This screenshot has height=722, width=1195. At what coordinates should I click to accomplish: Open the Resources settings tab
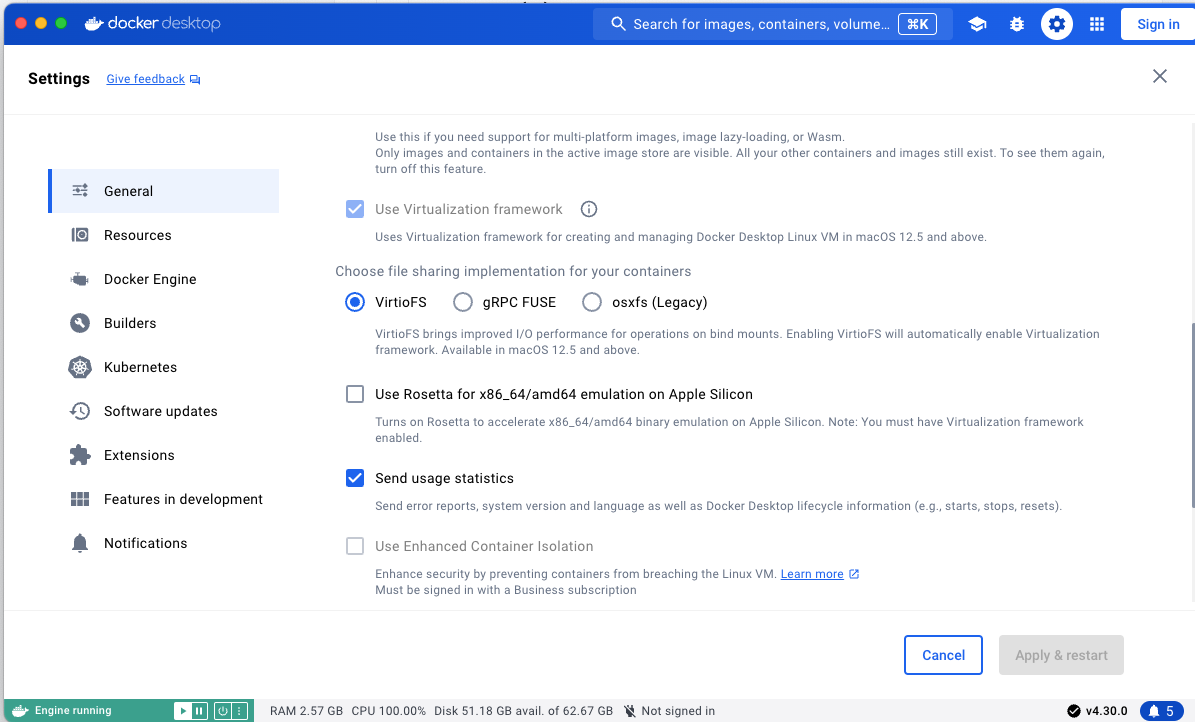coord(164,235)
